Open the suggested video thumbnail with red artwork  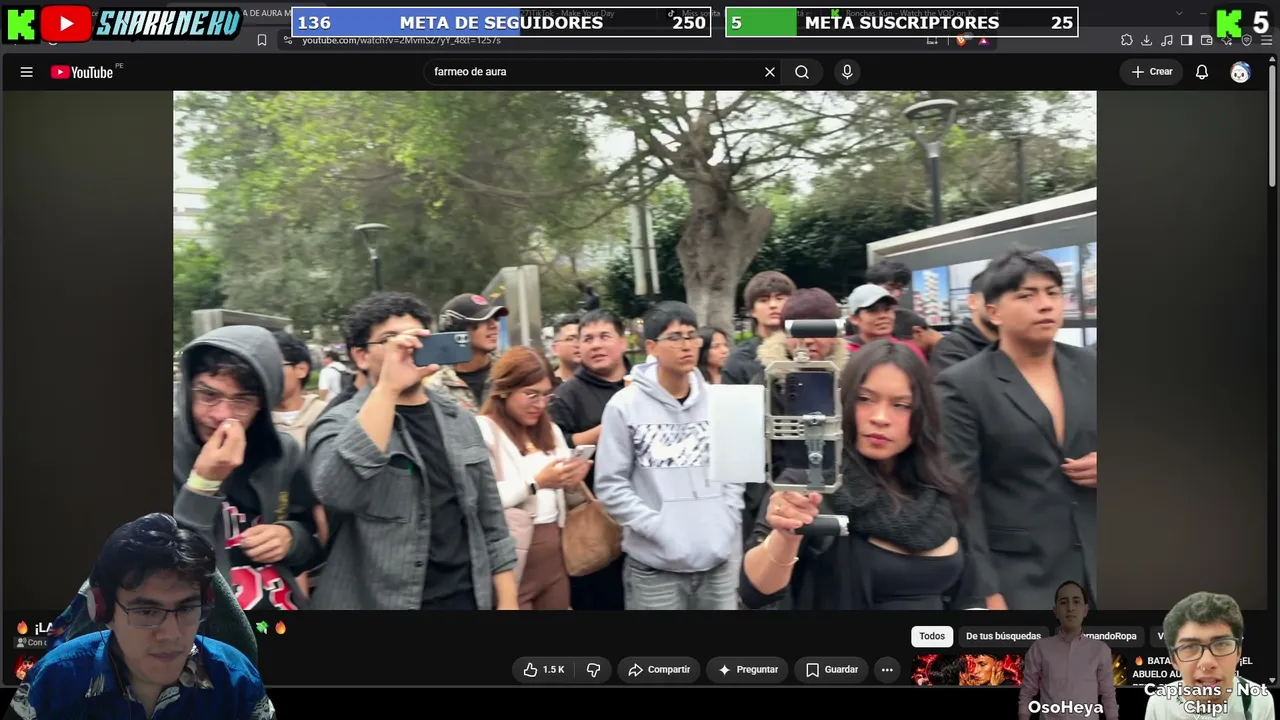[x=967, y=670]
